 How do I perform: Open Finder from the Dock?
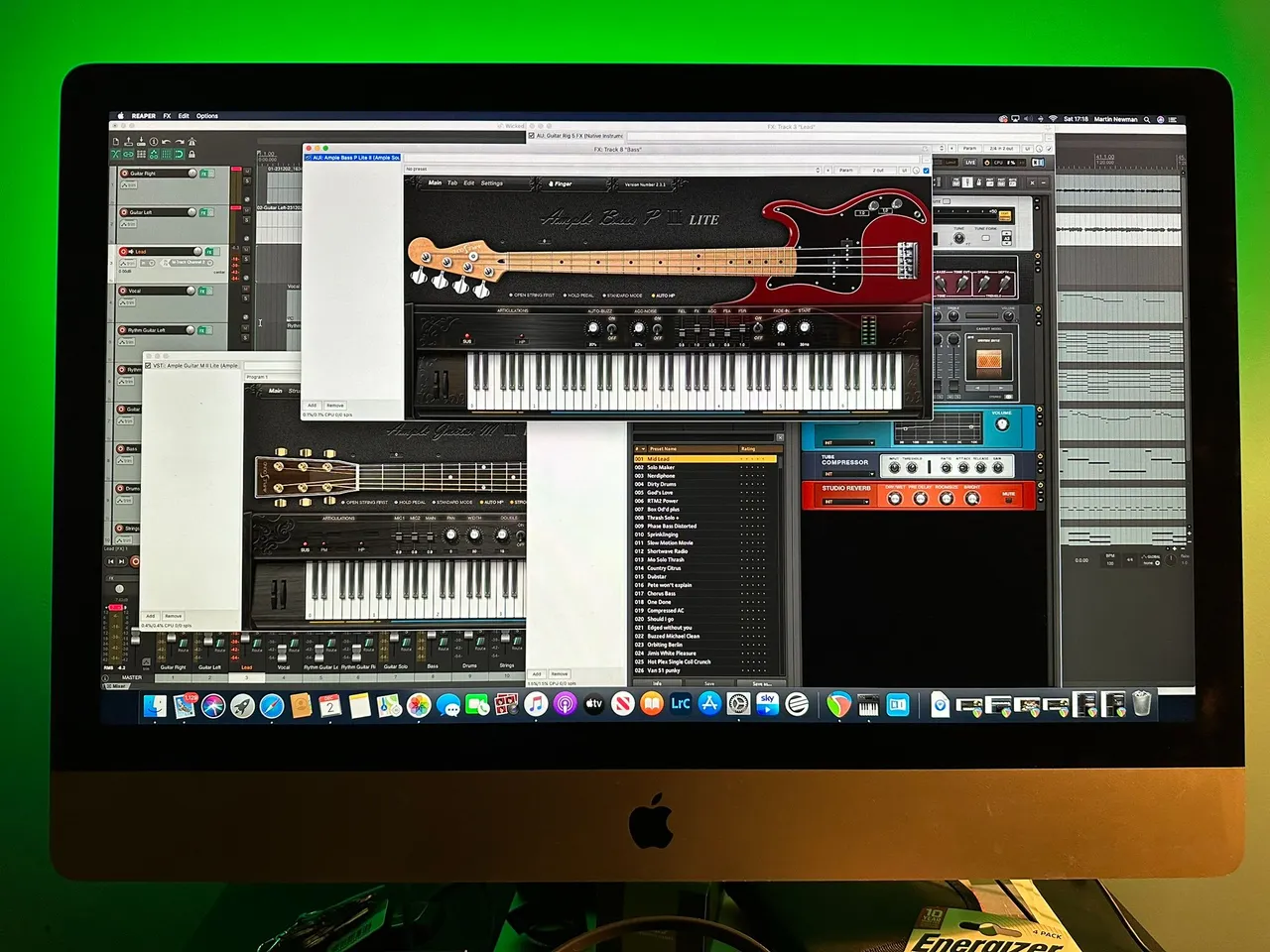[156, 705]
